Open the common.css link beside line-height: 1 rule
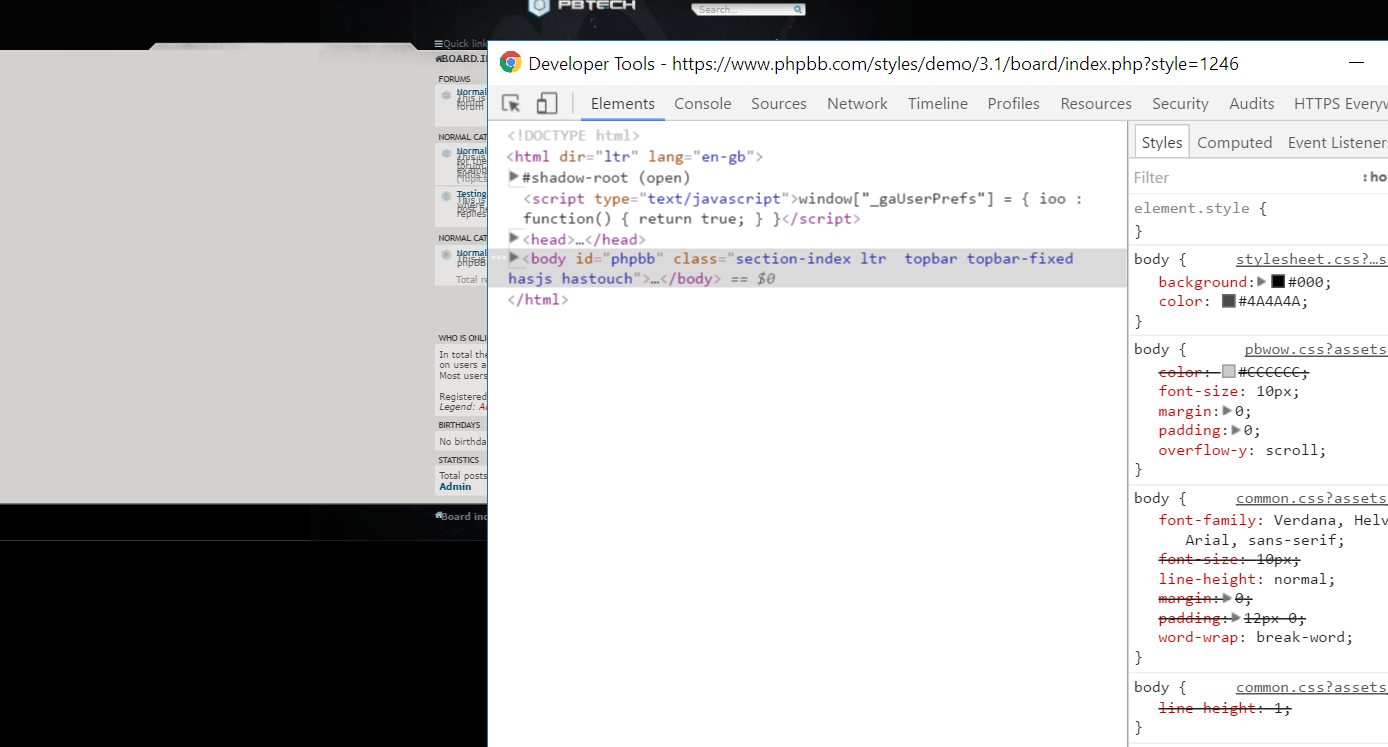The image size is (1388, 747). 1311,687
